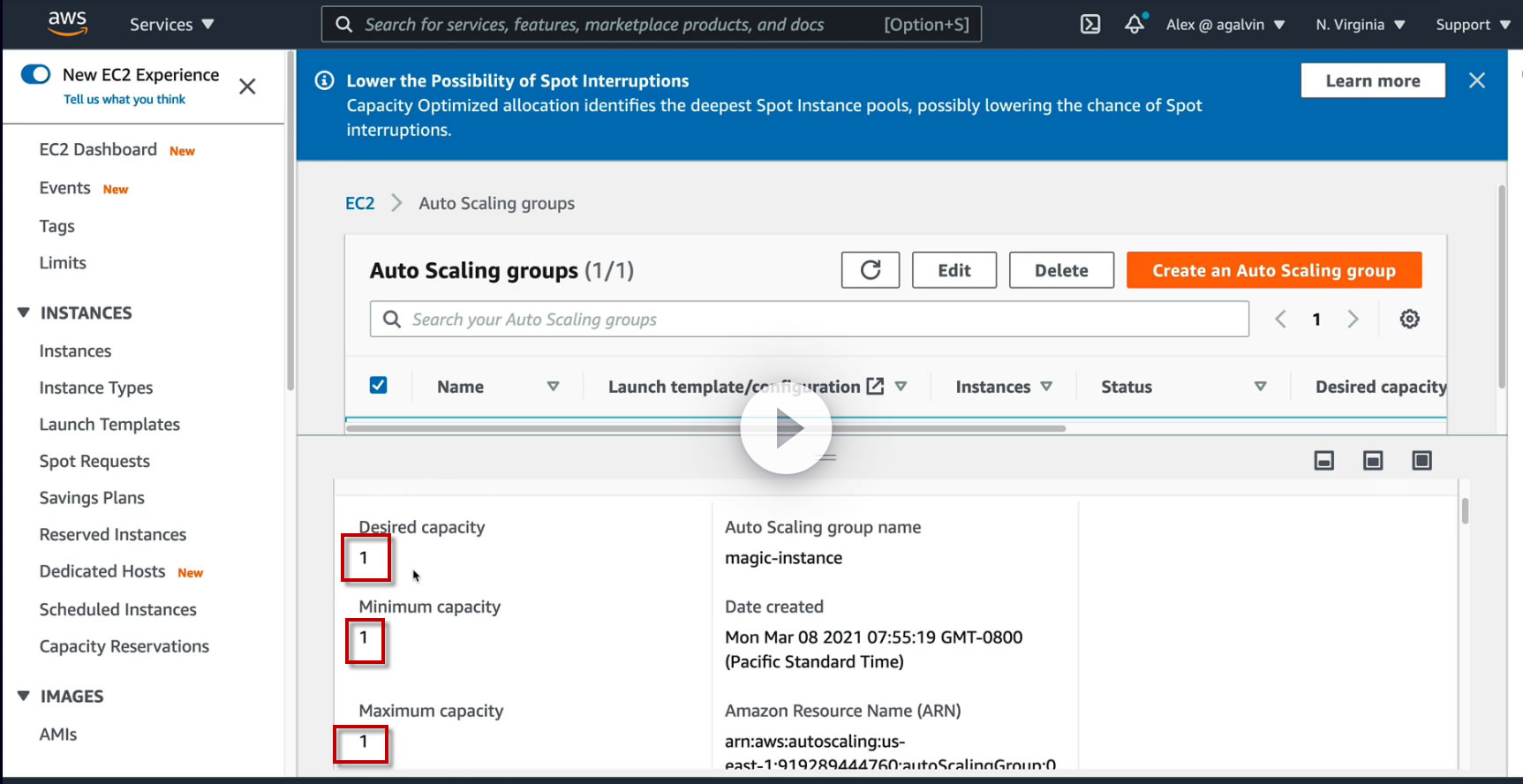Click Create an Auto Scaling group
The height and width of the screenshot is (784, 1523).
point(1273,270)
